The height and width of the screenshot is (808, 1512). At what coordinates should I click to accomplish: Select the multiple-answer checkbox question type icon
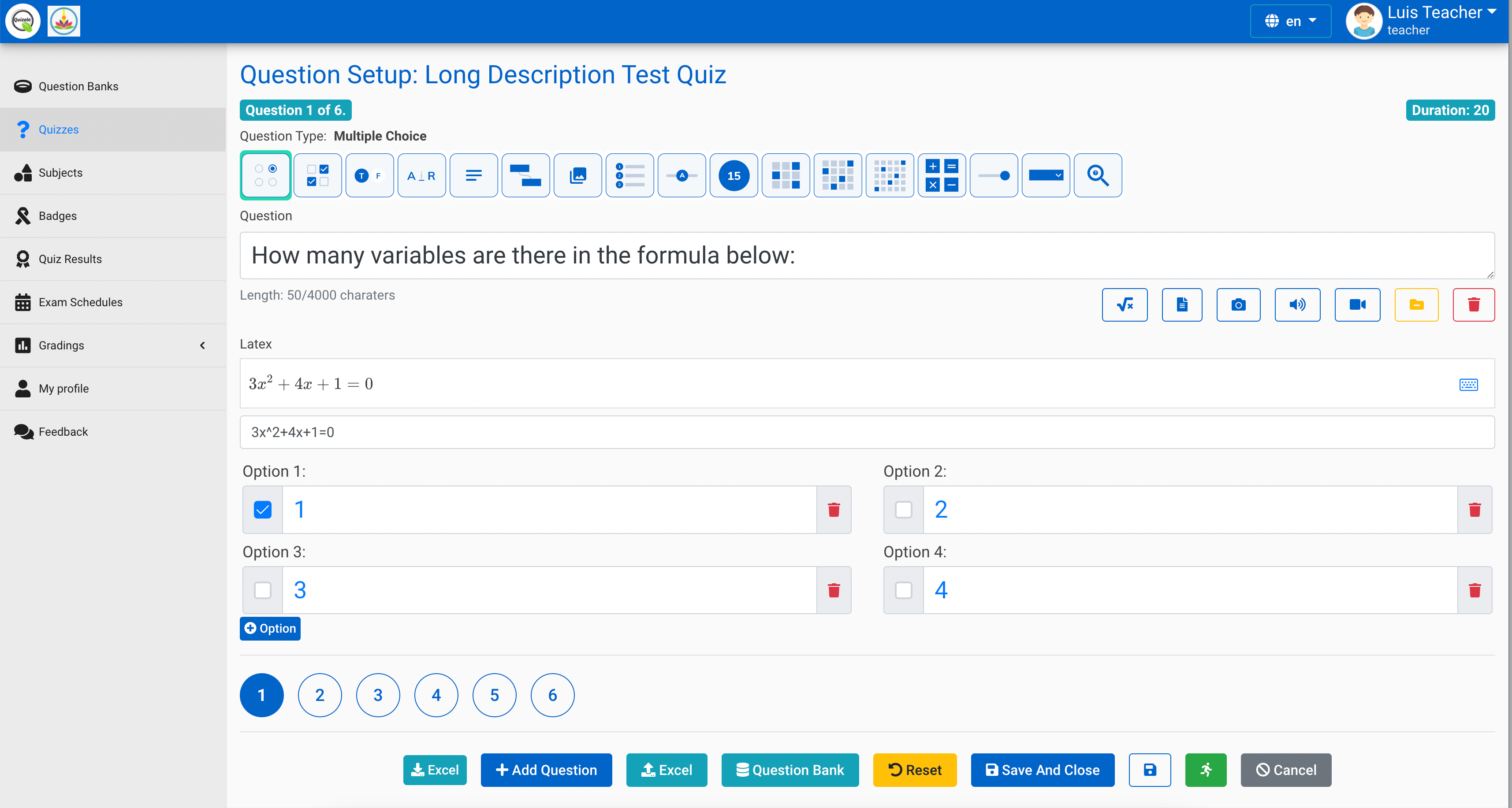[x=317, y=175]
